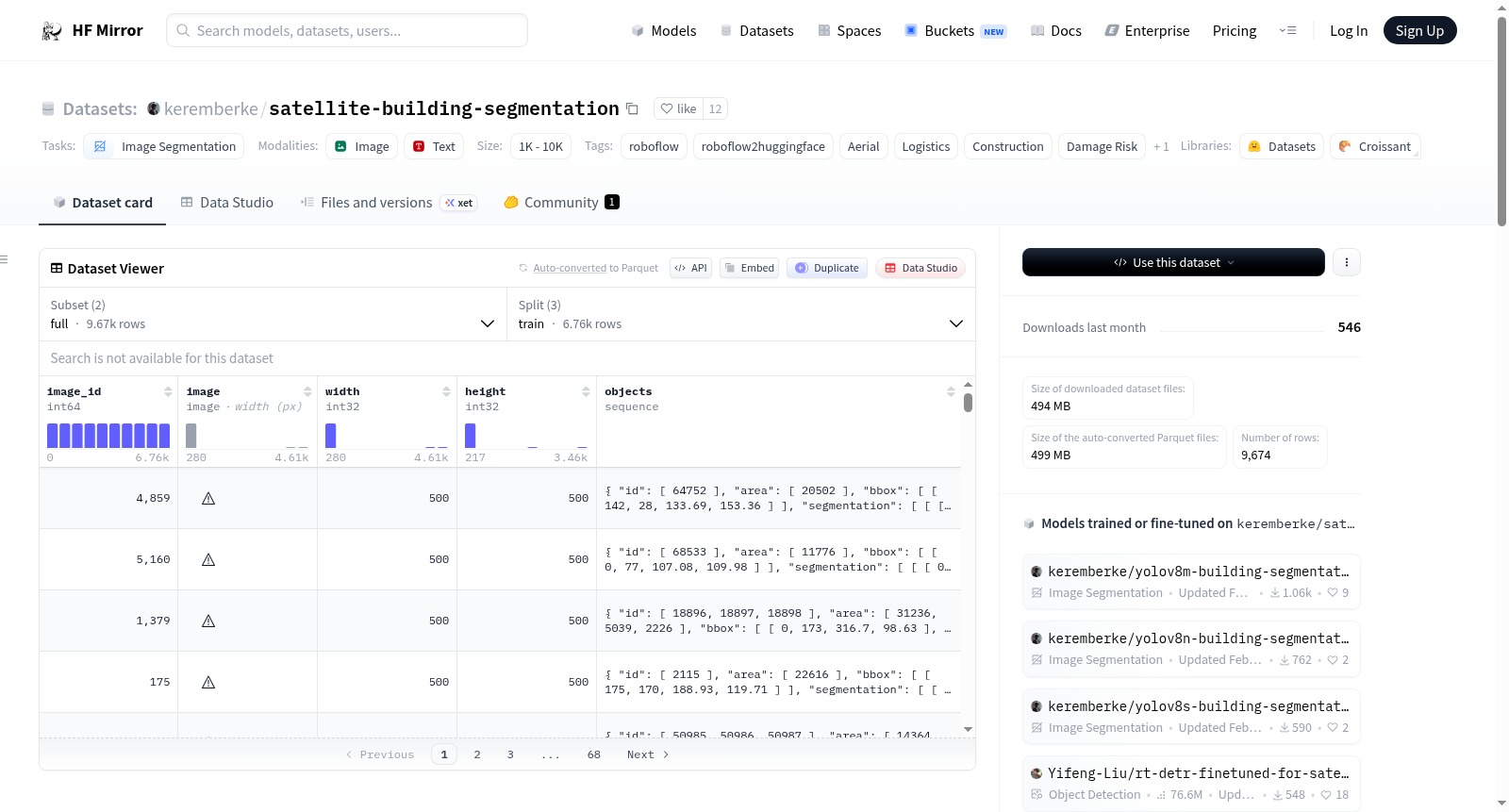Click the Croissant library tag
The width and height of the screenshot is (1509, 812).
click(1375, 146)
